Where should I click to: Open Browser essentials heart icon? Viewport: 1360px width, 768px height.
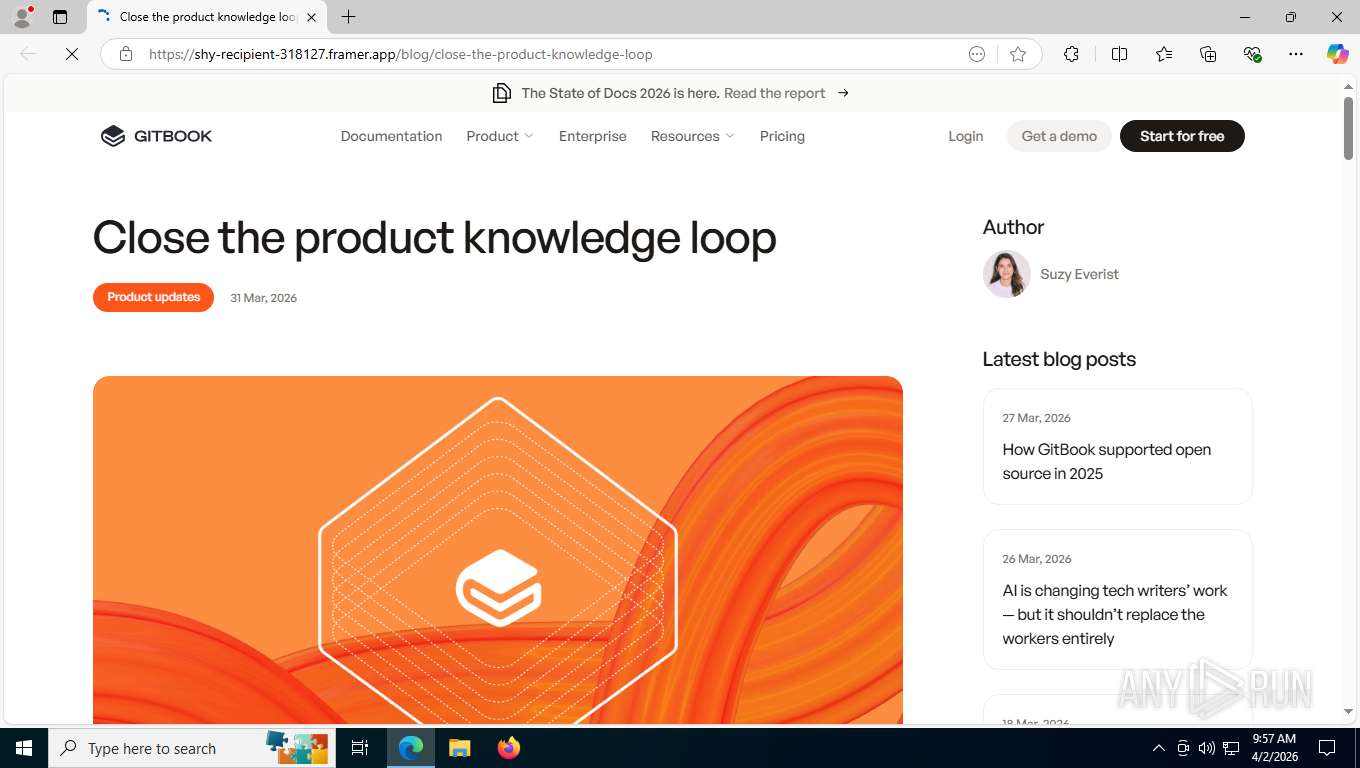point(1252,54)
